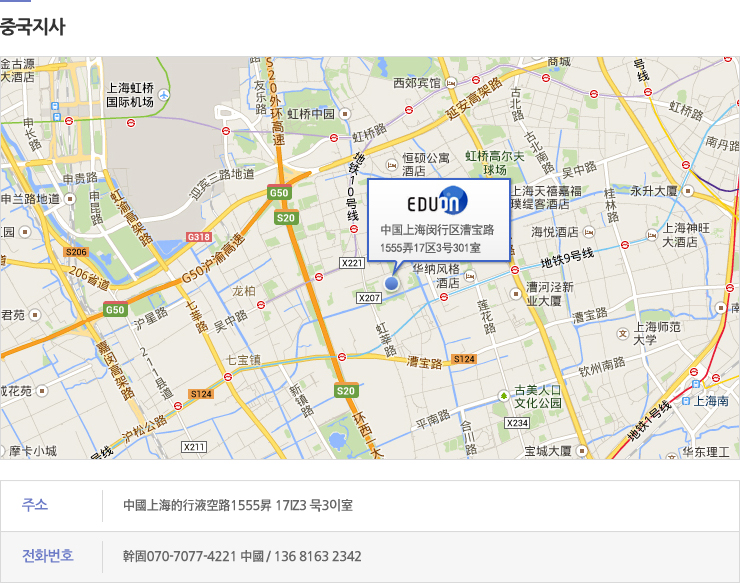The height and width of the screenshot is (583, 740).
Task: Click the 주소 label
Action: click(35, 505)
